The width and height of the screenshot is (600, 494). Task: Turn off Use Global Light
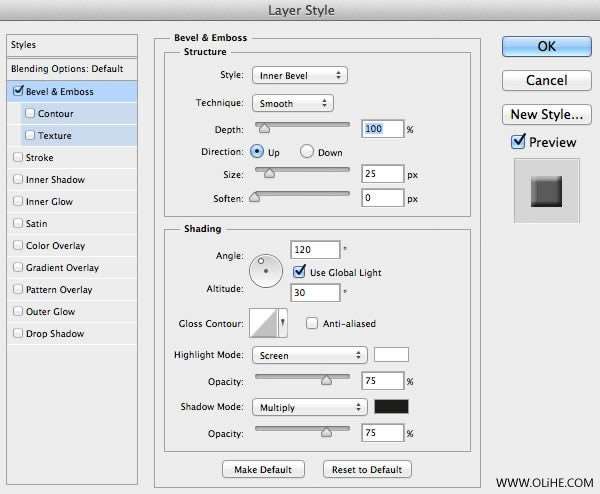point(300,272)
